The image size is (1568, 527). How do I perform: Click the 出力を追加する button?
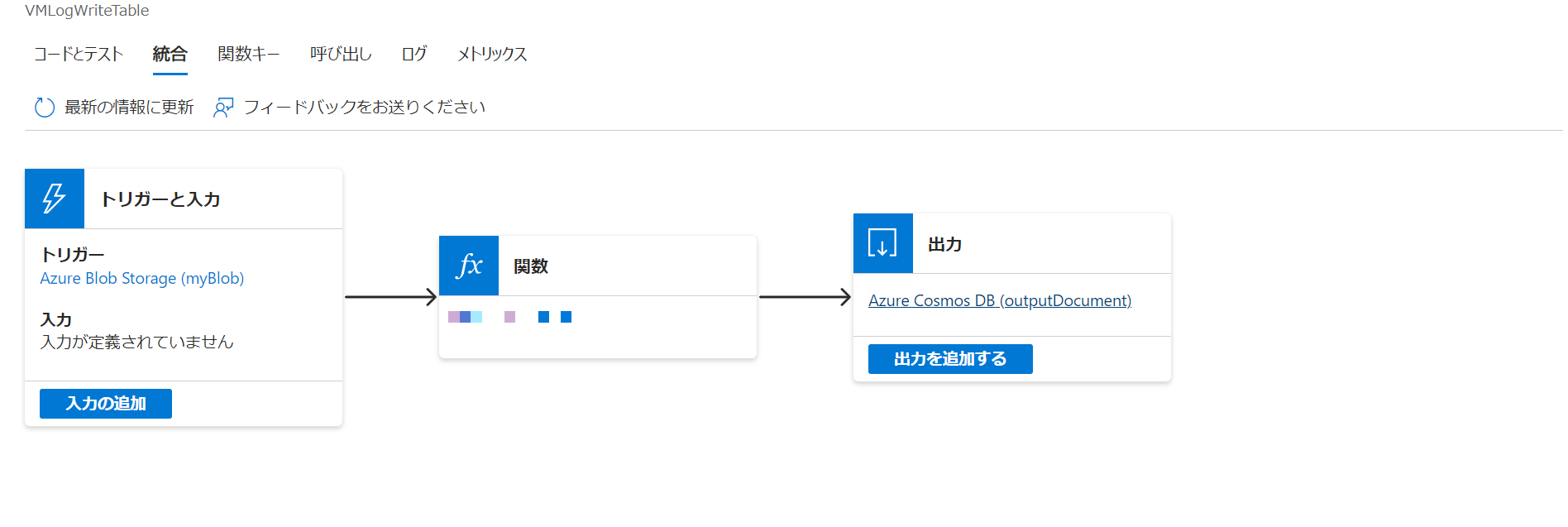click(x=950, y=359)
